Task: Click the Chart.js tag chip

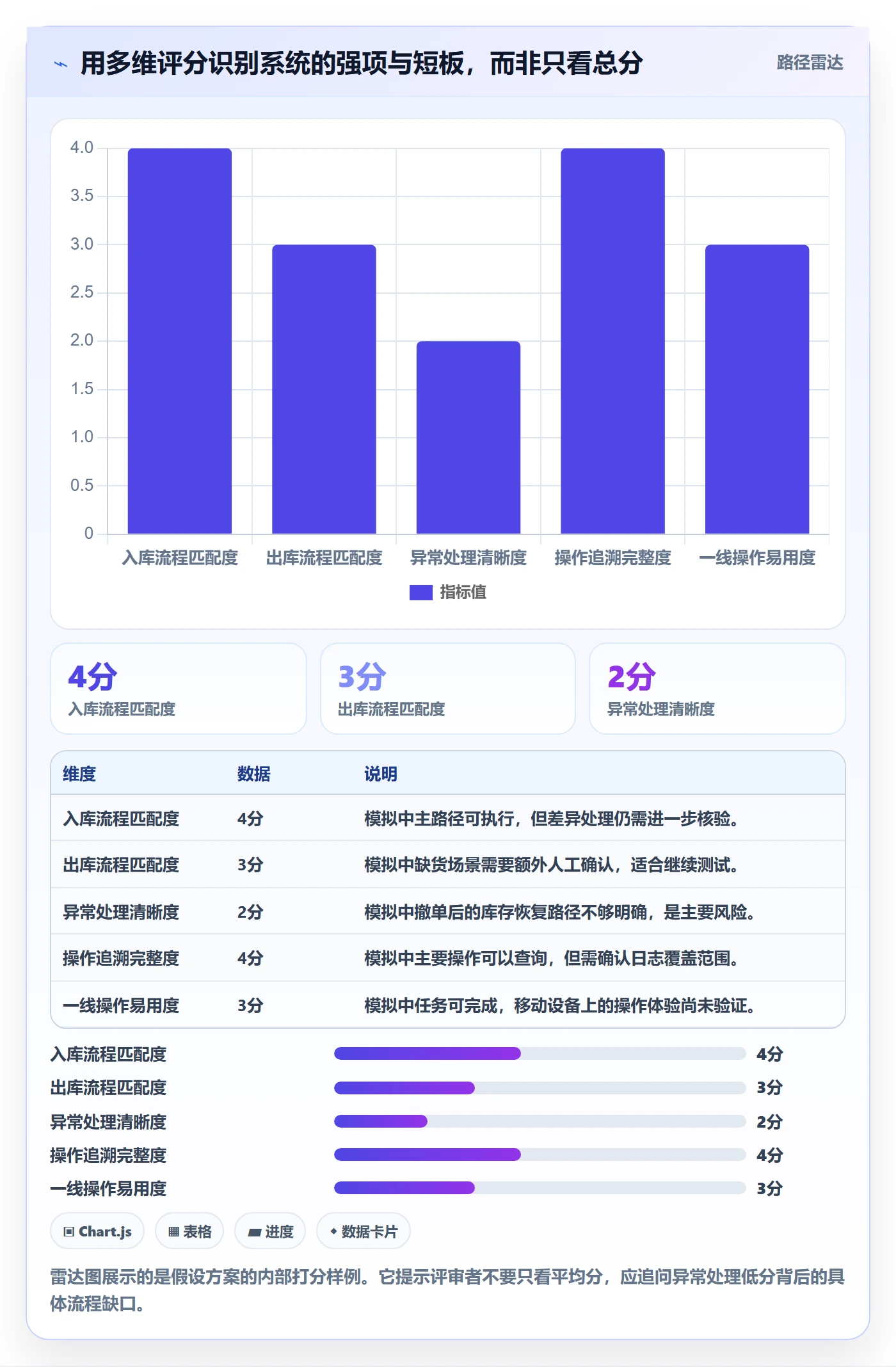Action: coord(97,1231)
